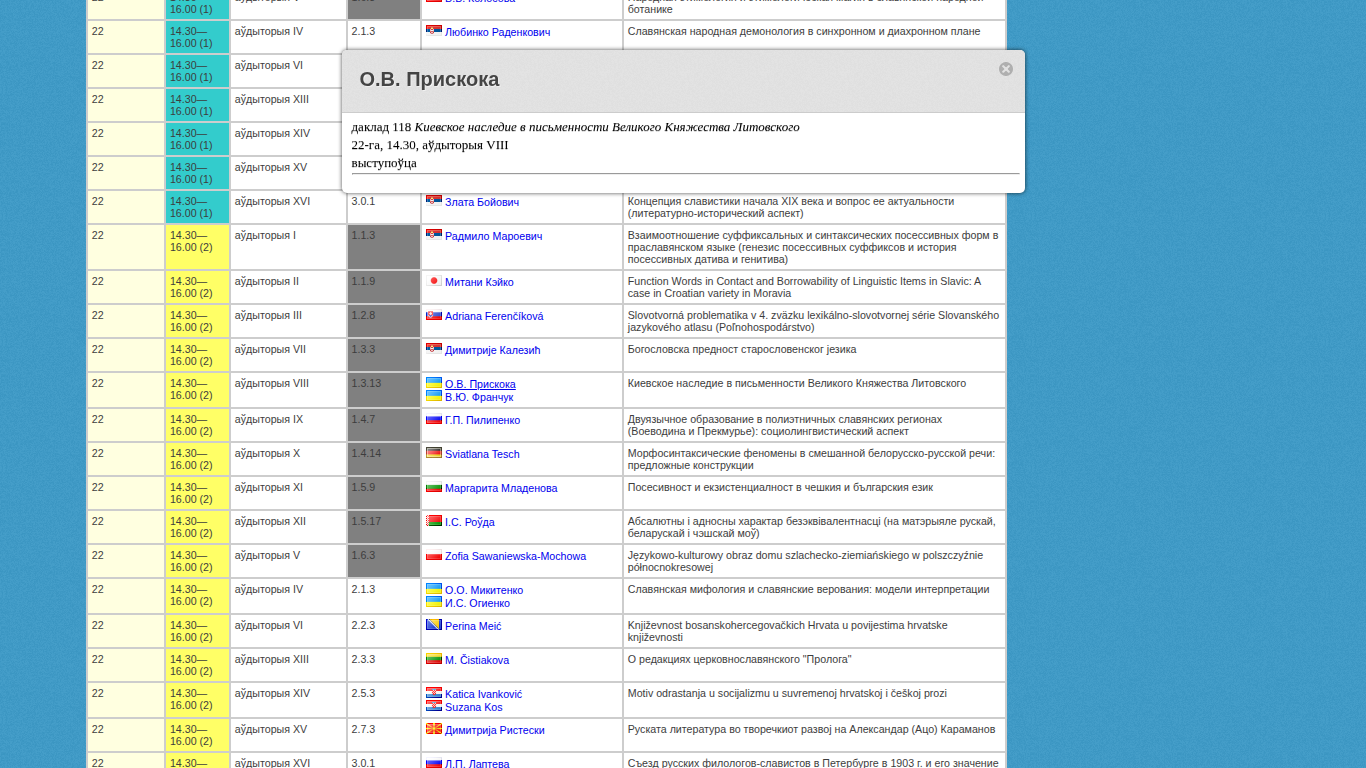Open speaker link Злата Бойович
Screen dimensions: 1366x768
click(x=482, y=202)
